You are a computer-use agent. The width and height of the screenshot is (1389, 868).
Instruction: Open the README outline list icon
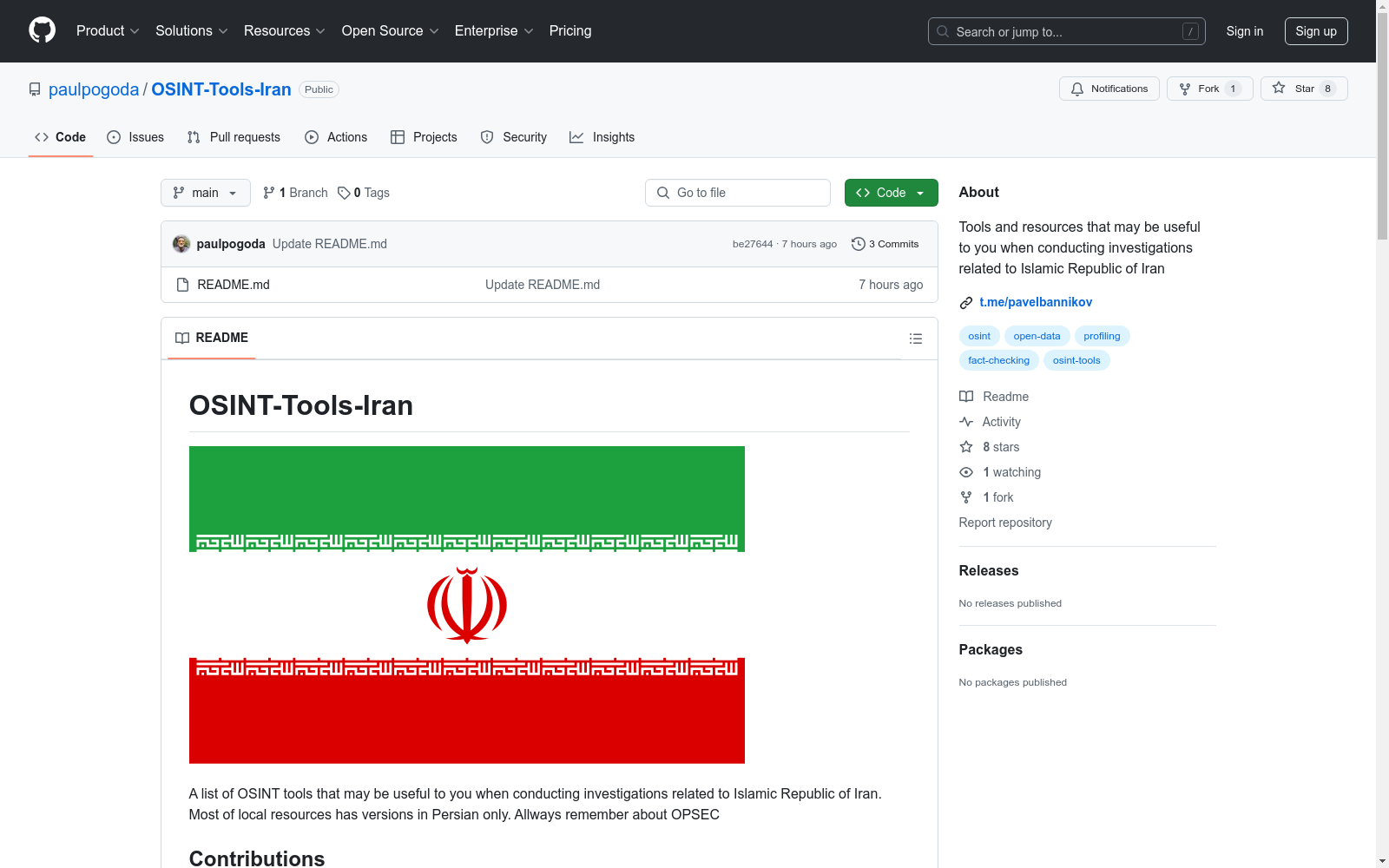pyautogui.click(x=915, y=339)
